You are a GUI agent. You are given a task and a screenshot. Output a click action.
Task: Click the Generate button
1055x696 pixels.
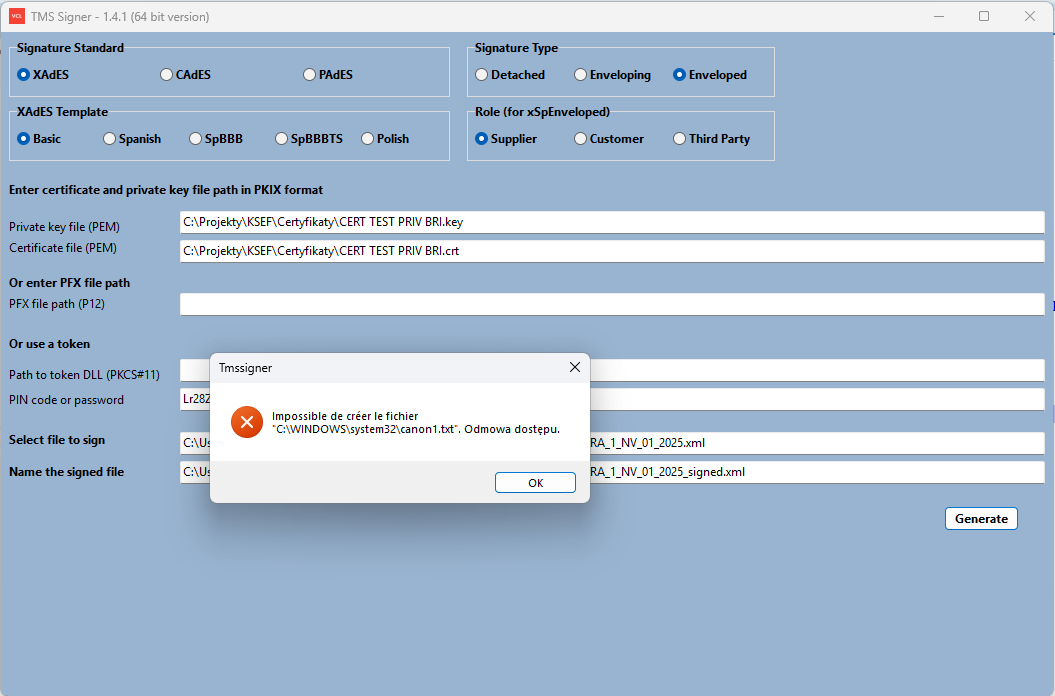[x=981, y=519]
